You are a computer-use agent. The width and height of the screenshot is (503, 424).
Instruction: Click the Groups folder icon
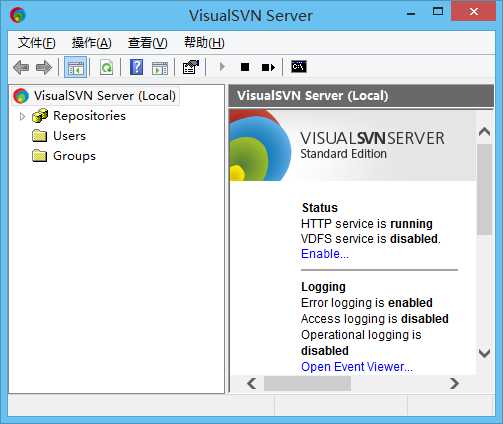40,156
